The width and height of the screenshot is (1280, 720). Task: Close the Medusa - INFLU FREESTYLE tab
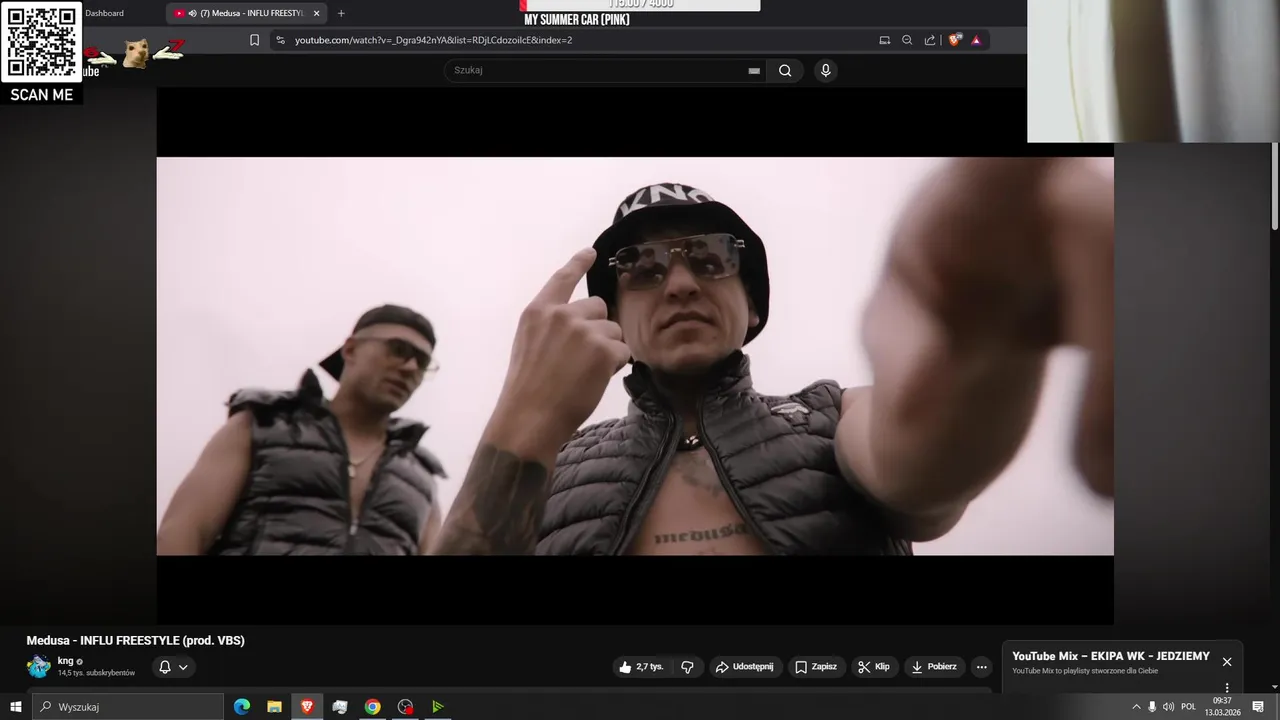pos(316,13)
